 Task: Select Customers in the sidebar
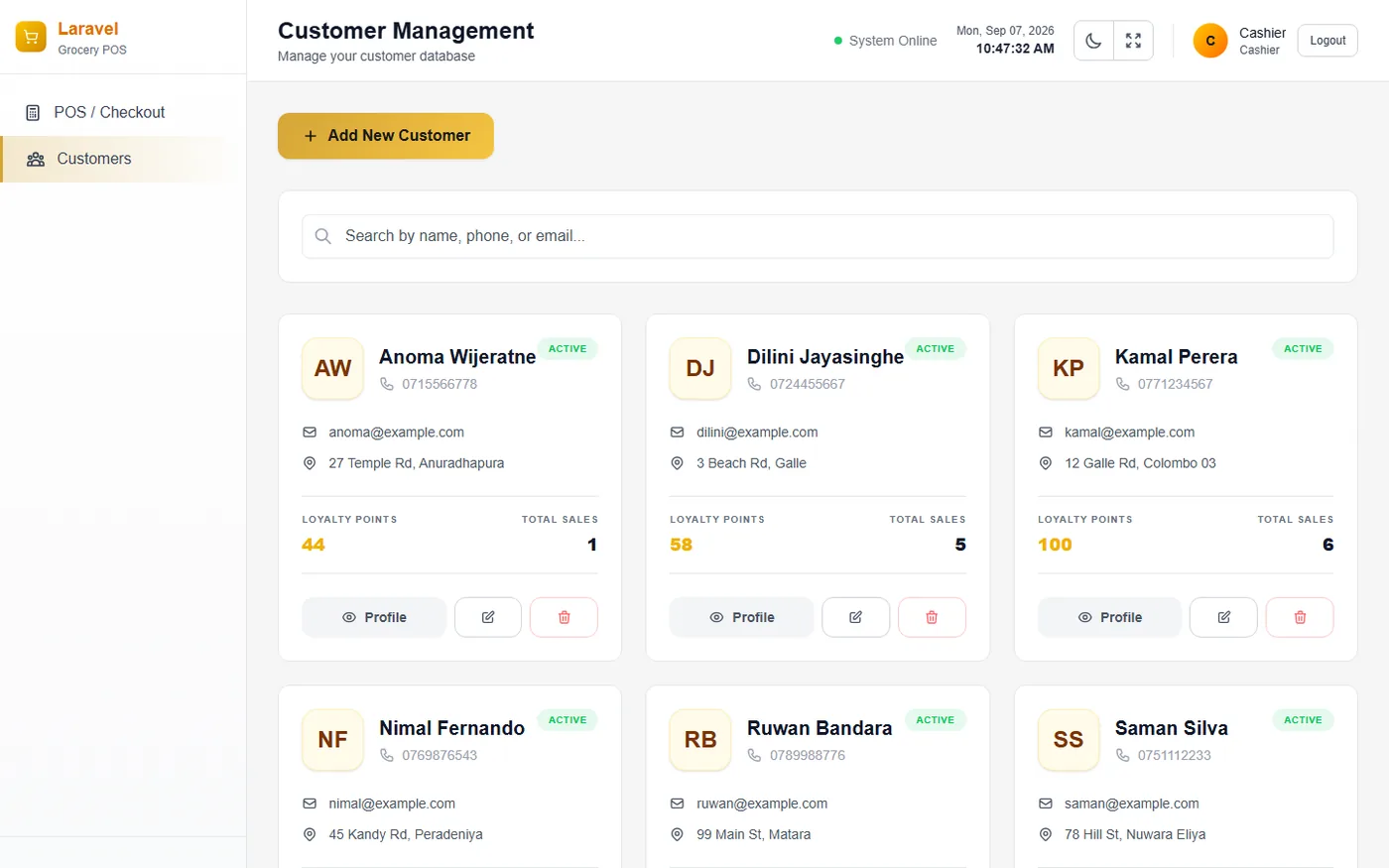point(123,159)
